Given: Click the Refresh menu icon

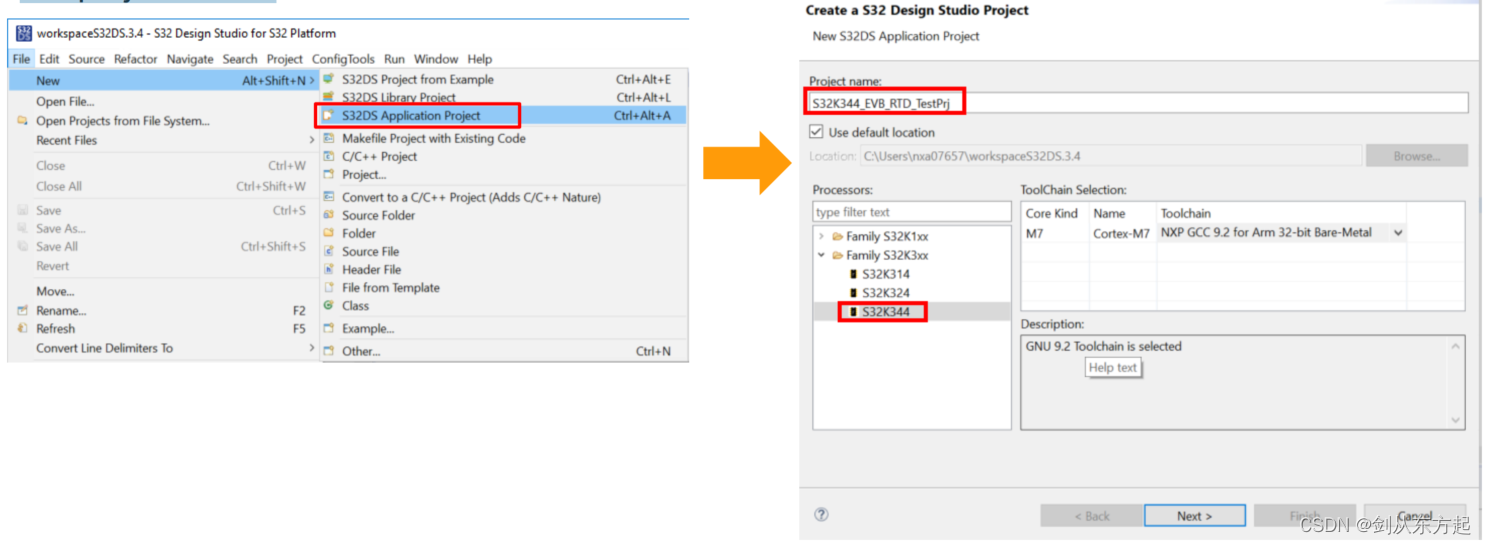Looking at the screenshot, I should tap(22, 328).
